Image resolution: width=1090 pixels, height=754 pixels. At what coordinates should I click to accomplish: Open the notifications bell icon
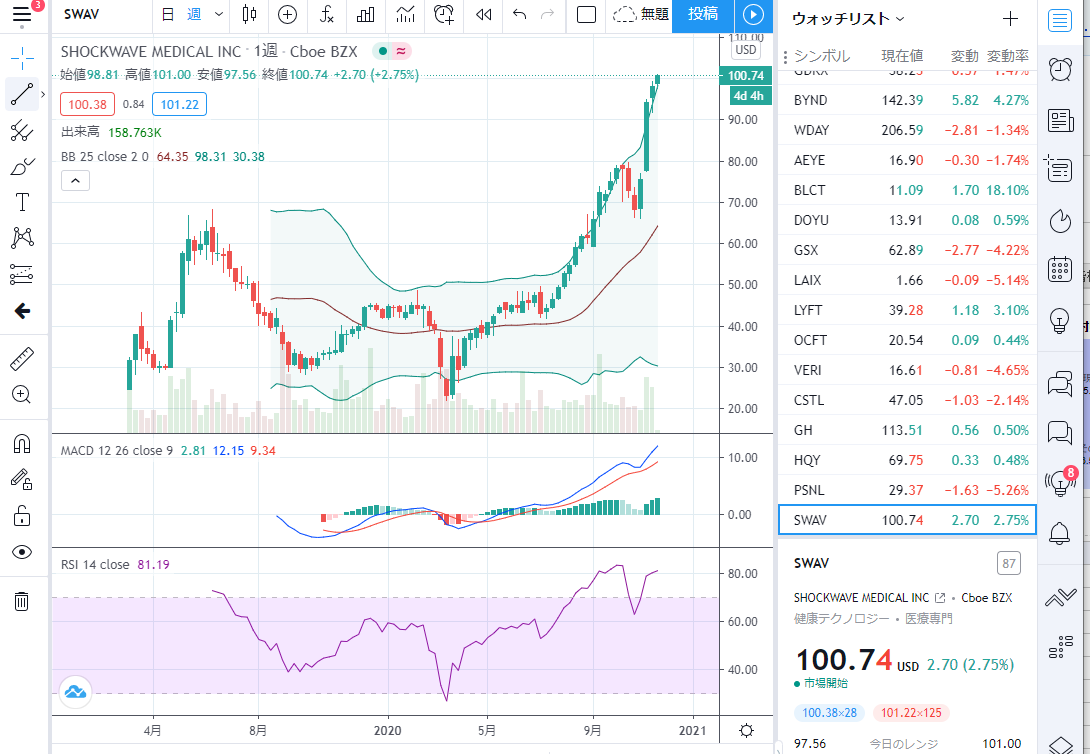pyautogui.click(x=1060, y=532)
